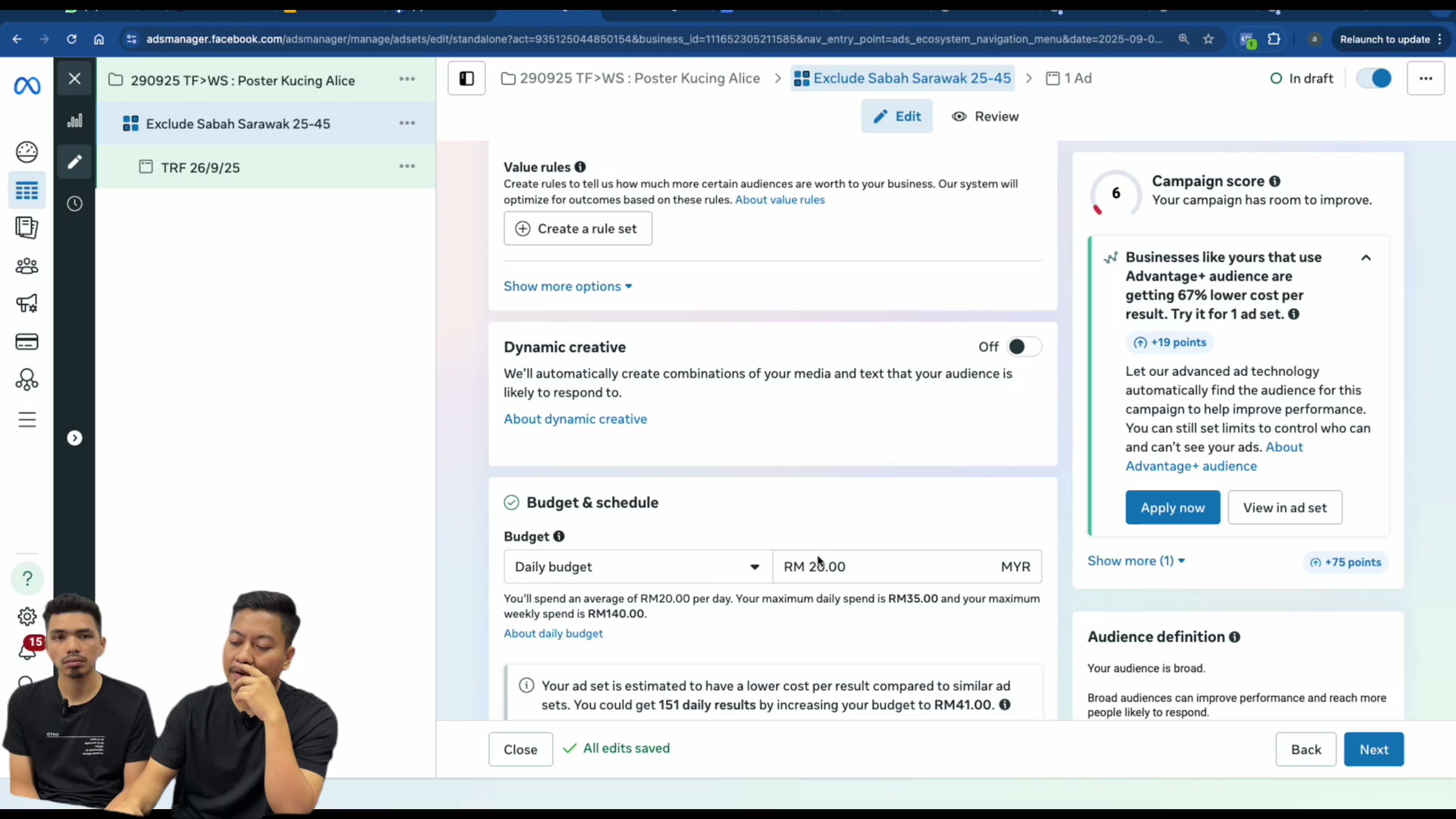Select TRF 26/9/25 ad in tree
This screenshot has width=1456, height=819.
point(200,167)
